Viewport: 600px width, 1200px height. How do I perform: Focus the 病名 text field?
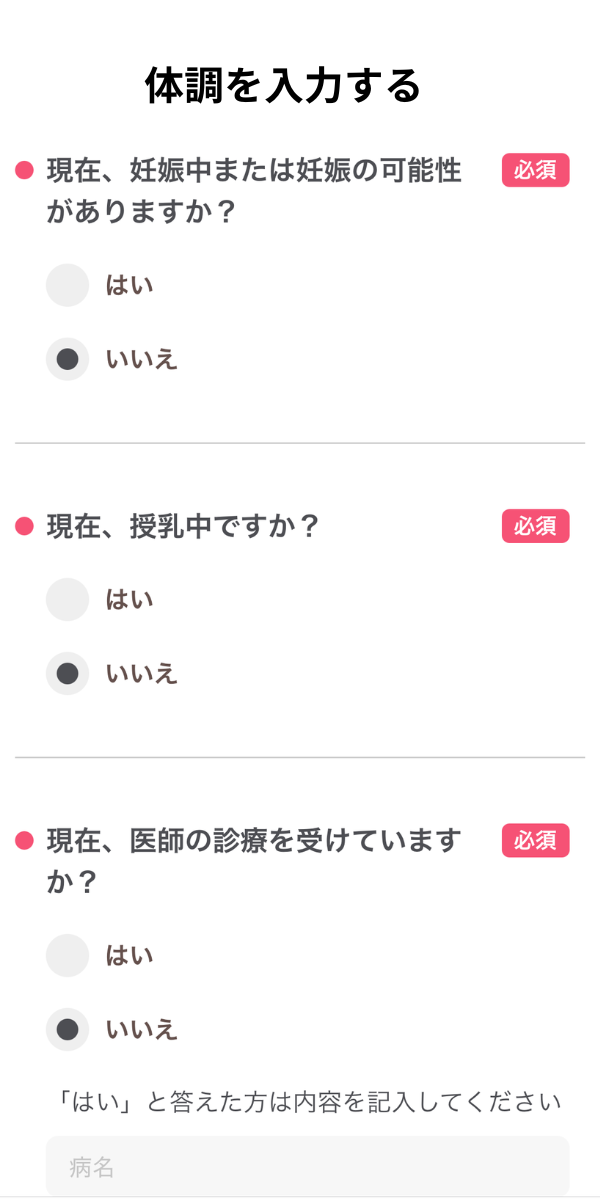coord(307,1166)
